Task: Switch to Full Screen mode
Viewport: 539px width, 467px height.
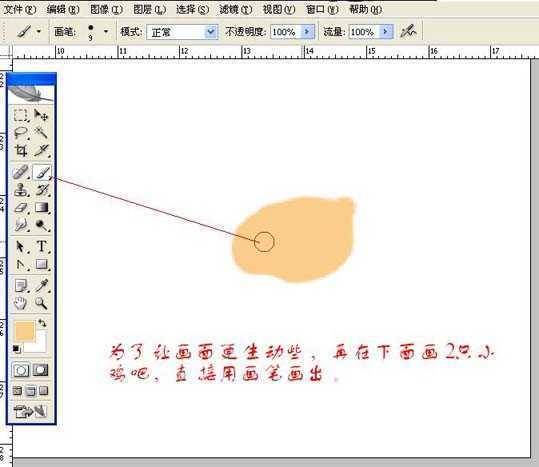Action: 43,391
